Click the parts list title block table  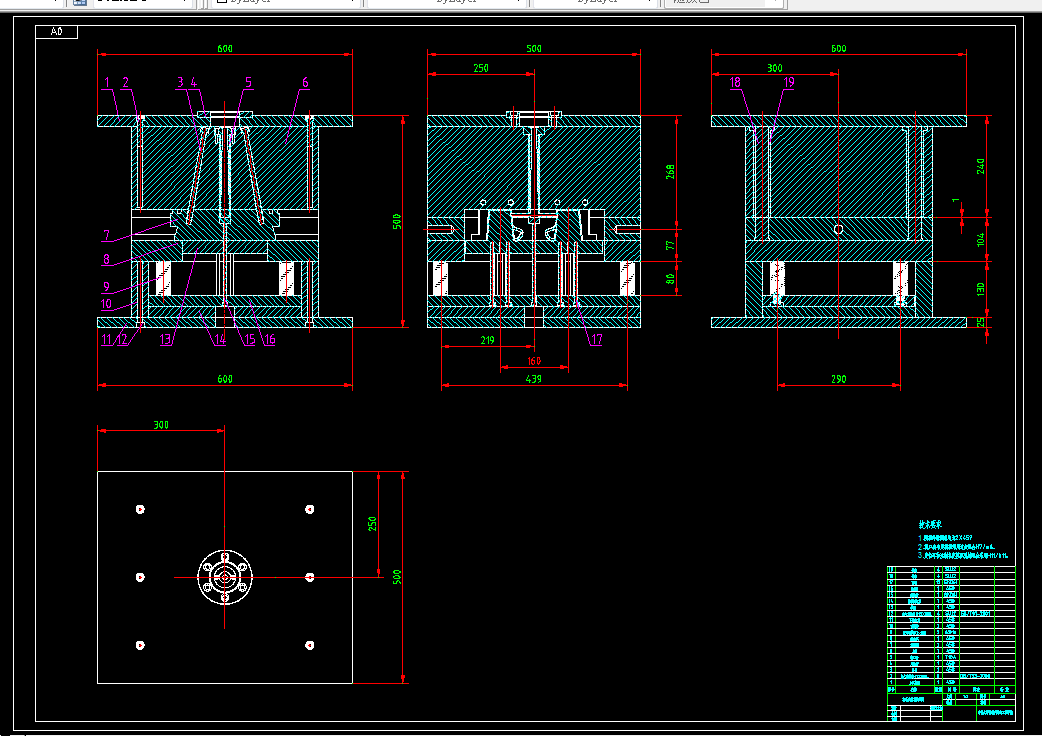[x=951, y=643]
